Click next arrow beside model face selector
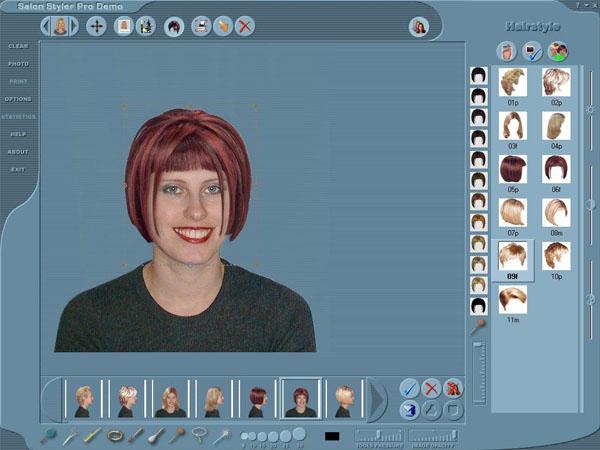The height and width of the screenshot is (450, 600). coord(74,26)
